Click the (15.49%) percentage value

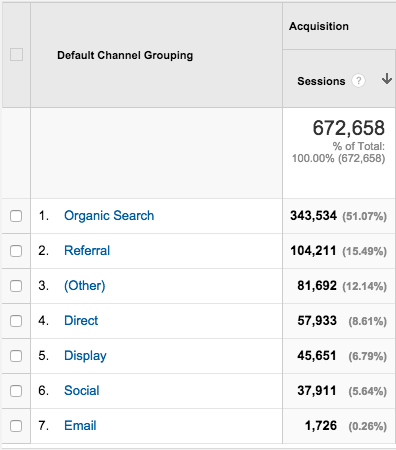tap(365, 252)
